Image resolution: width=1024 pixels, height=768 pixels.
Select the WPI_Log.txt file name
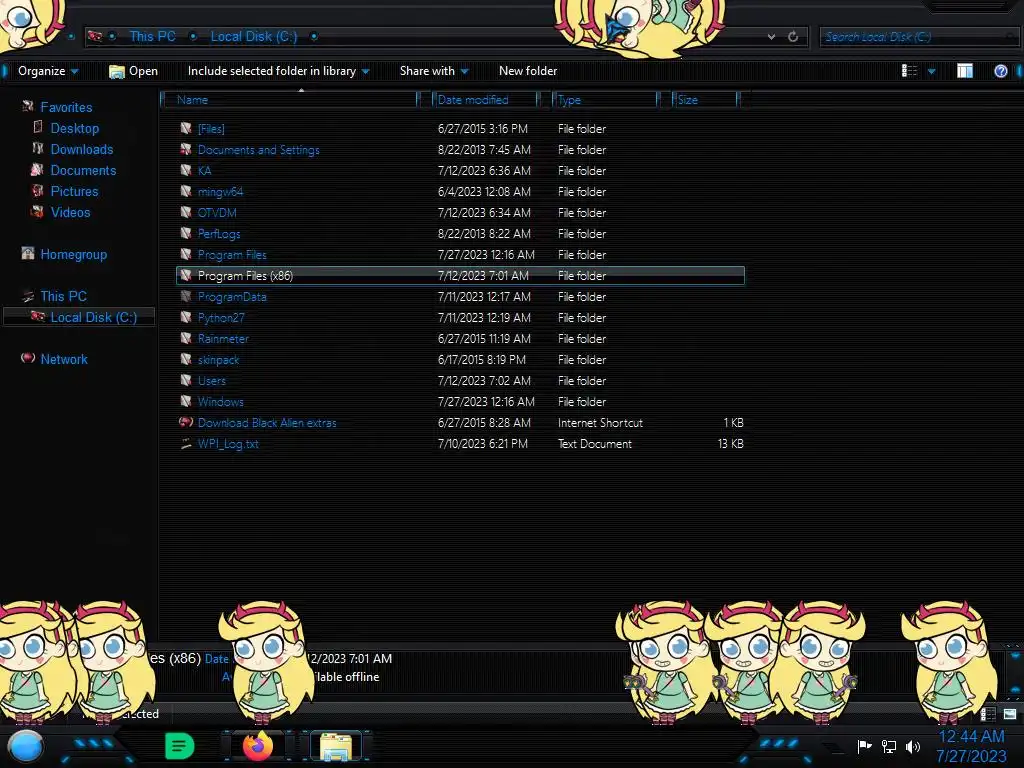228,444
